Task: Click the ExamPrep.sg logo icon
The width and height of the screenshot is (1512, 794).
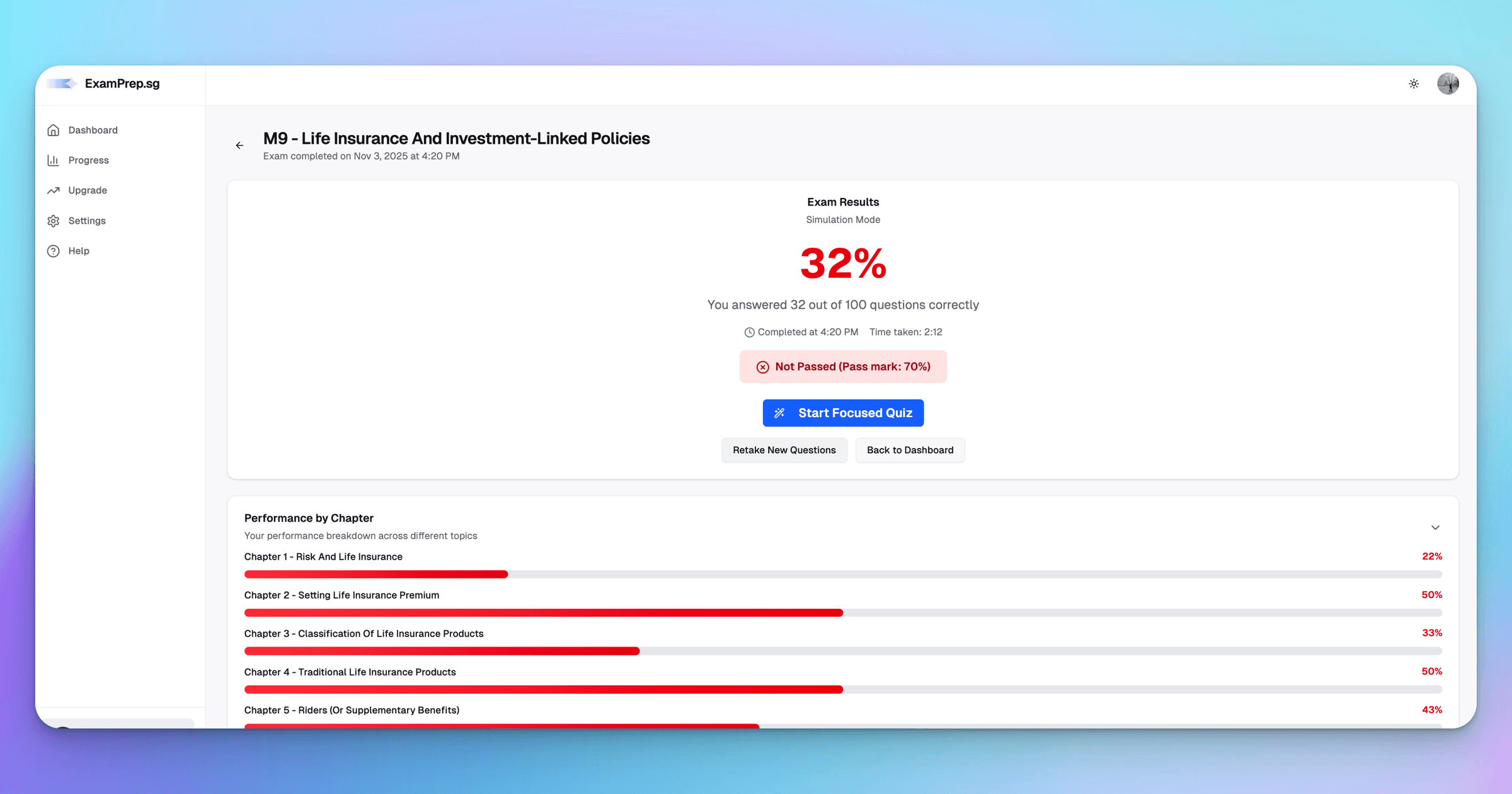Action: (62, 84)
